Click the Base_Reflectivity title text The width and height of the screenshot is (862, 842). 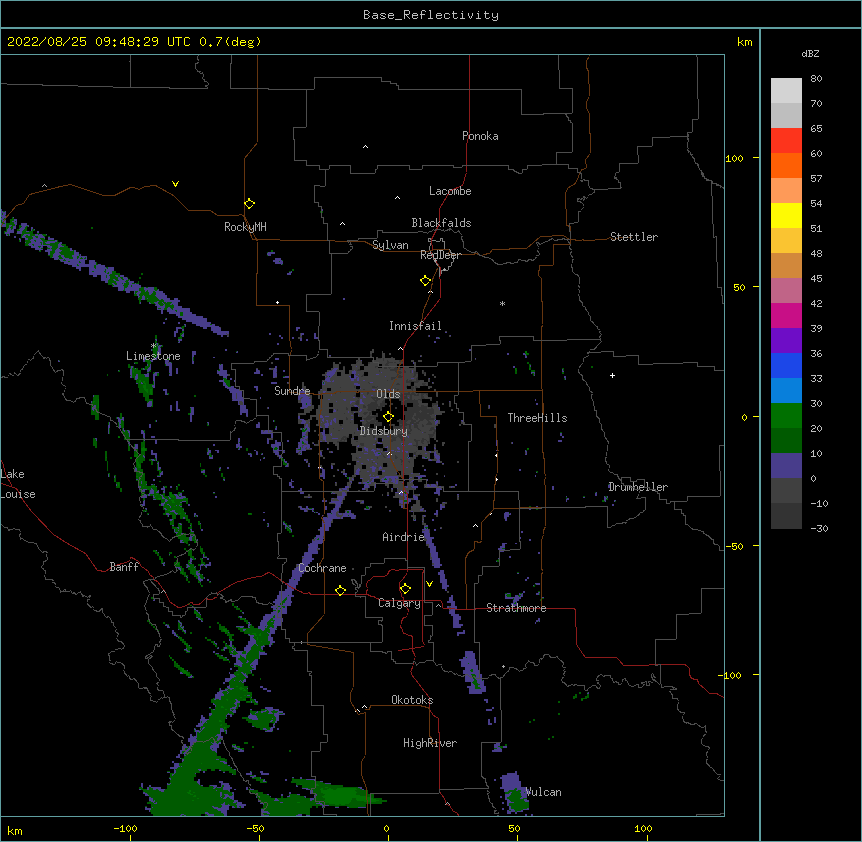click(431, 15)
